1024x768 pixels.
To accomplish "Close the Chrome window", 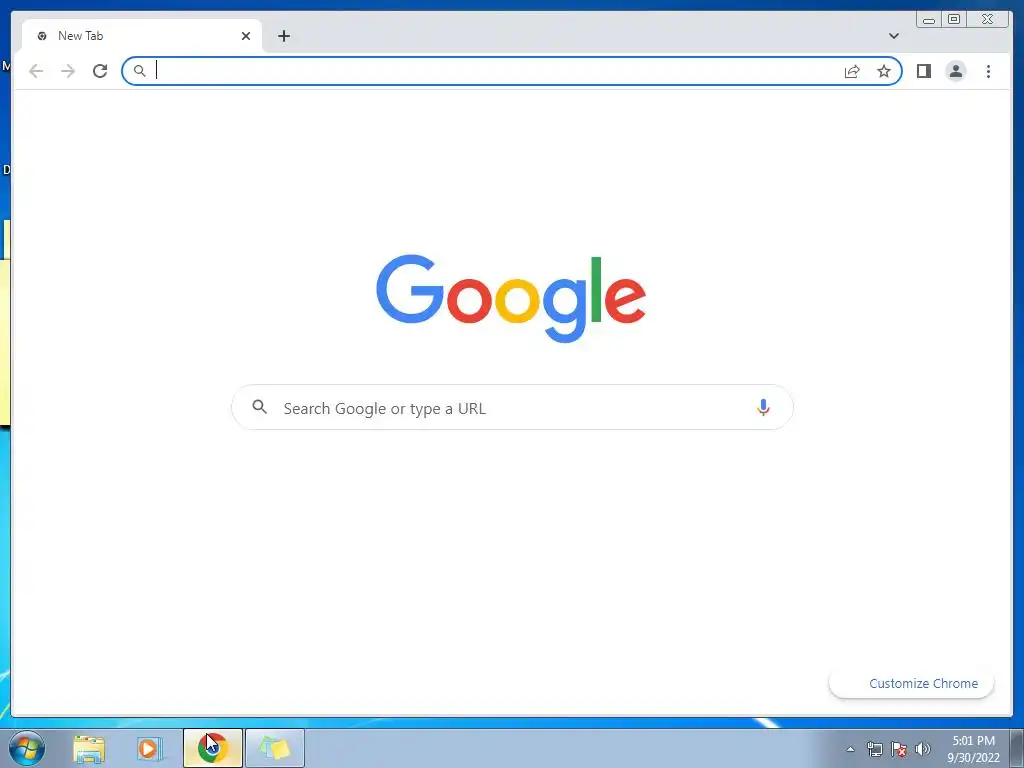I will 988,20.
